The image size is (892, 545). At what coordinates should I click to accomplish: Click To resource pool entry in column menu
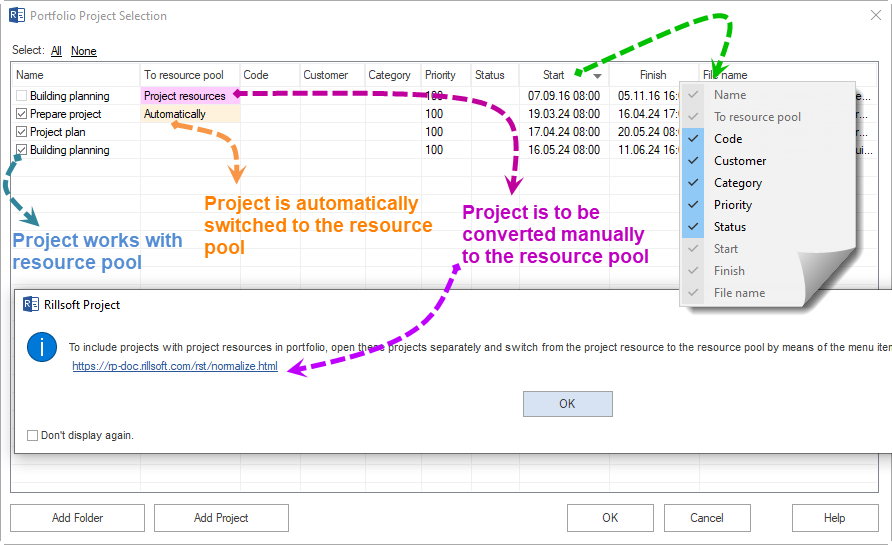point(768,117)
